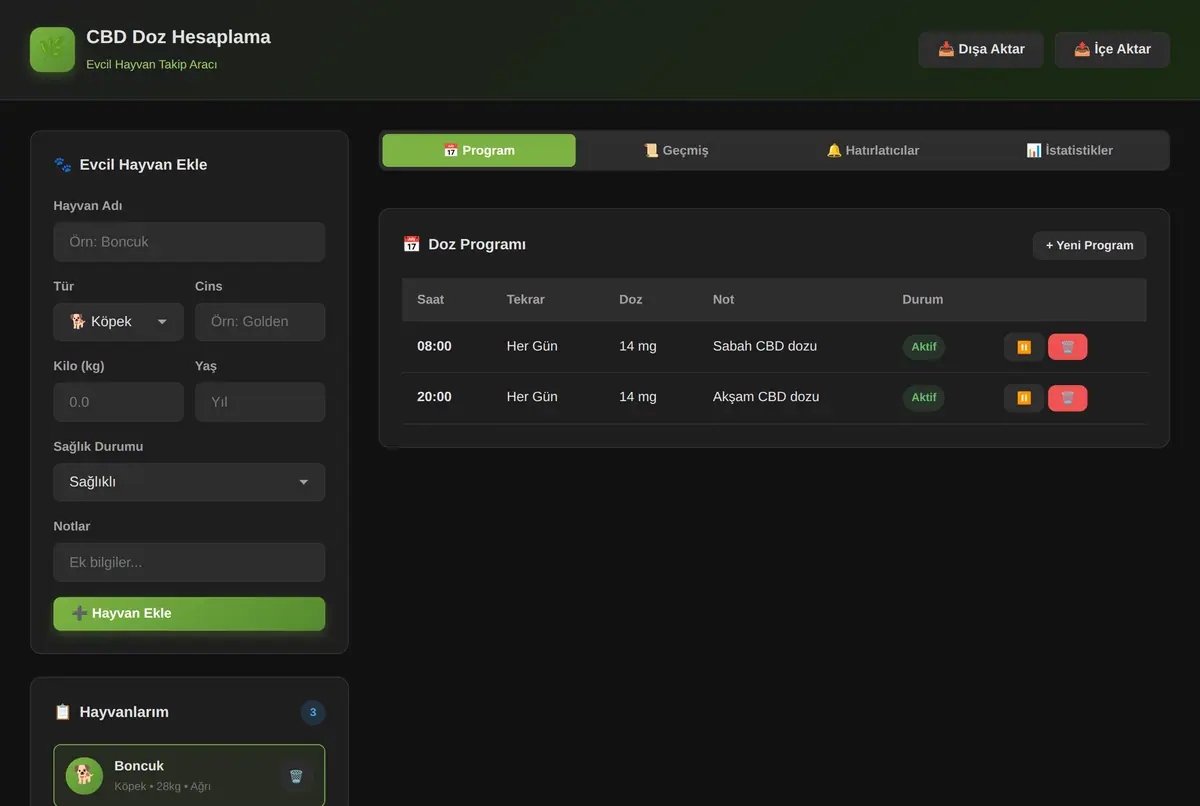Viewport: 1200px width, 806px height.
Task: Delete the 20:00 Akşam CBD dozu row
Action: pos(1068,398)
